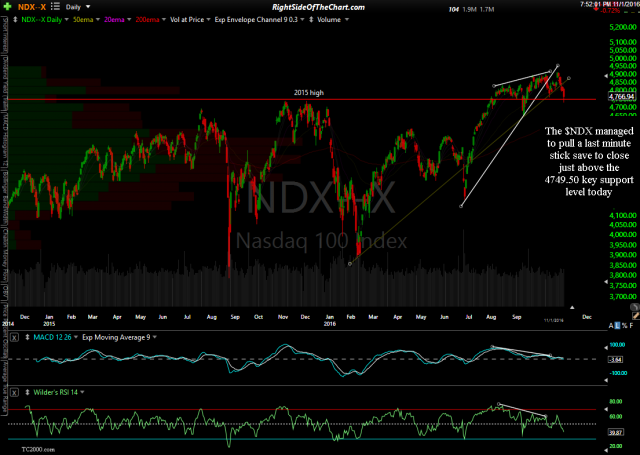Click scale arrow beside 4,900.00 price

(x=606, y=75)
